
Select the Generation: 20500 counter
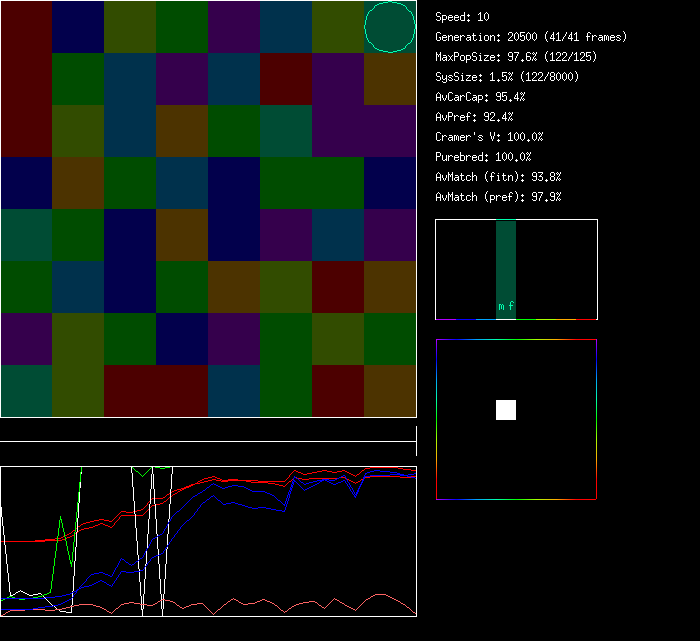click(x=531, y=37)
